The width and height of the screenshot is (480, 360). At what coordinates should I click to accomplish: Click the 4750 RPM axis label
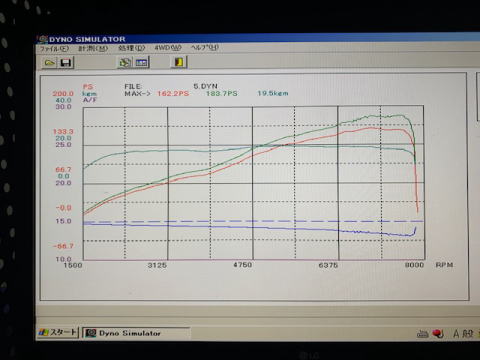pos(242,265)
